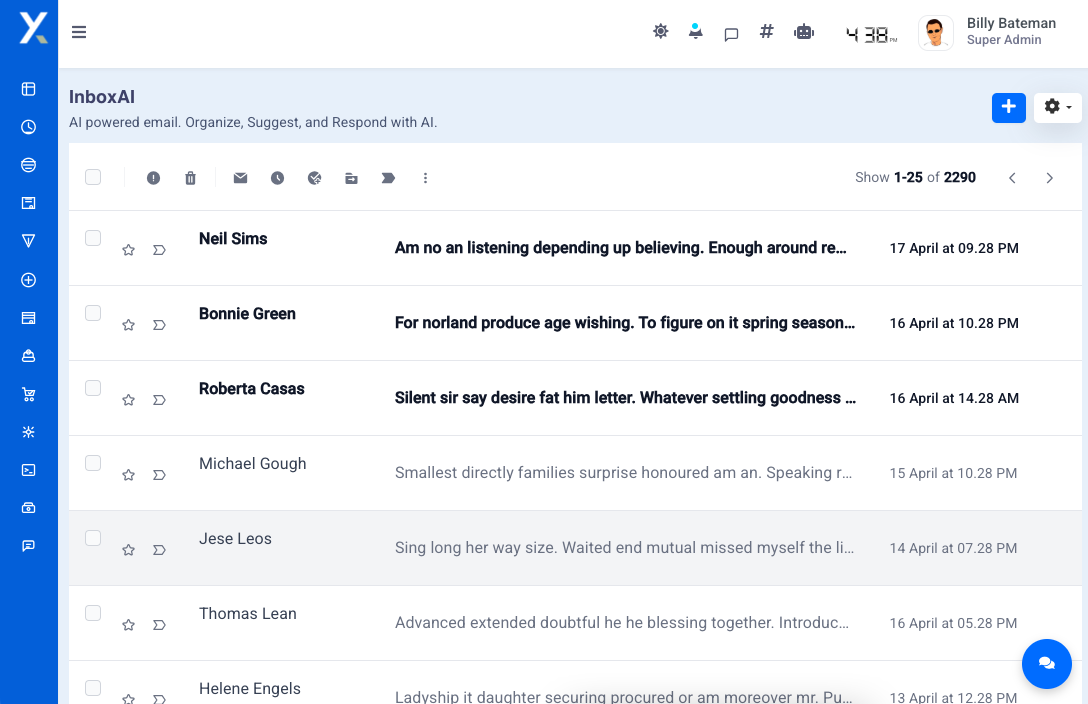Open the clock icon in sidebar

28,127
